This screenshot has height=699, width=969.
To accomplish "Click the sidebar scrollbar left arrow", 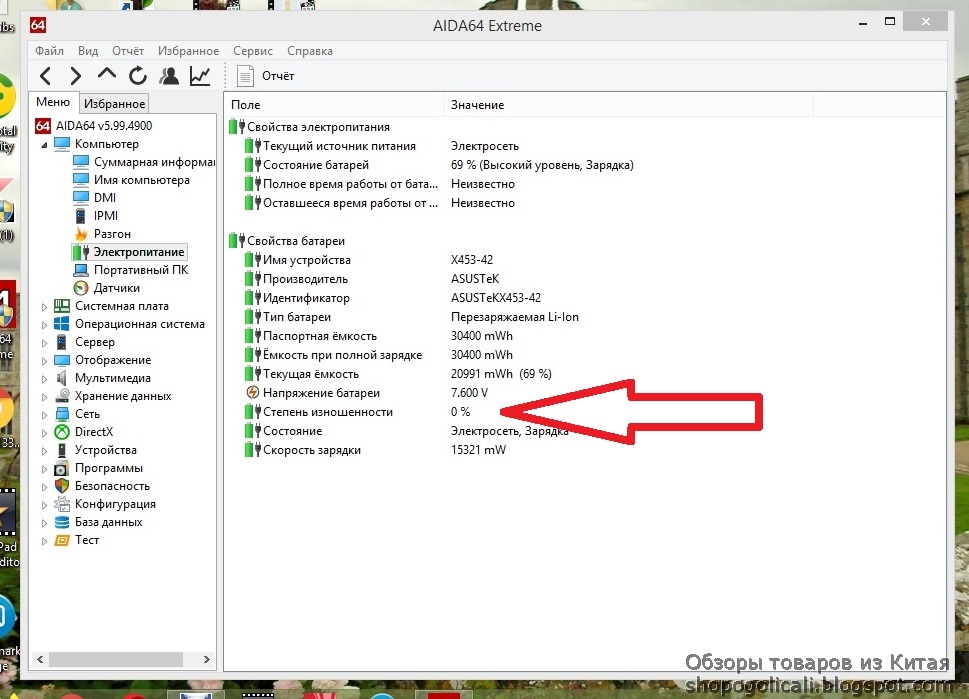I will click(x=40, y=659).
